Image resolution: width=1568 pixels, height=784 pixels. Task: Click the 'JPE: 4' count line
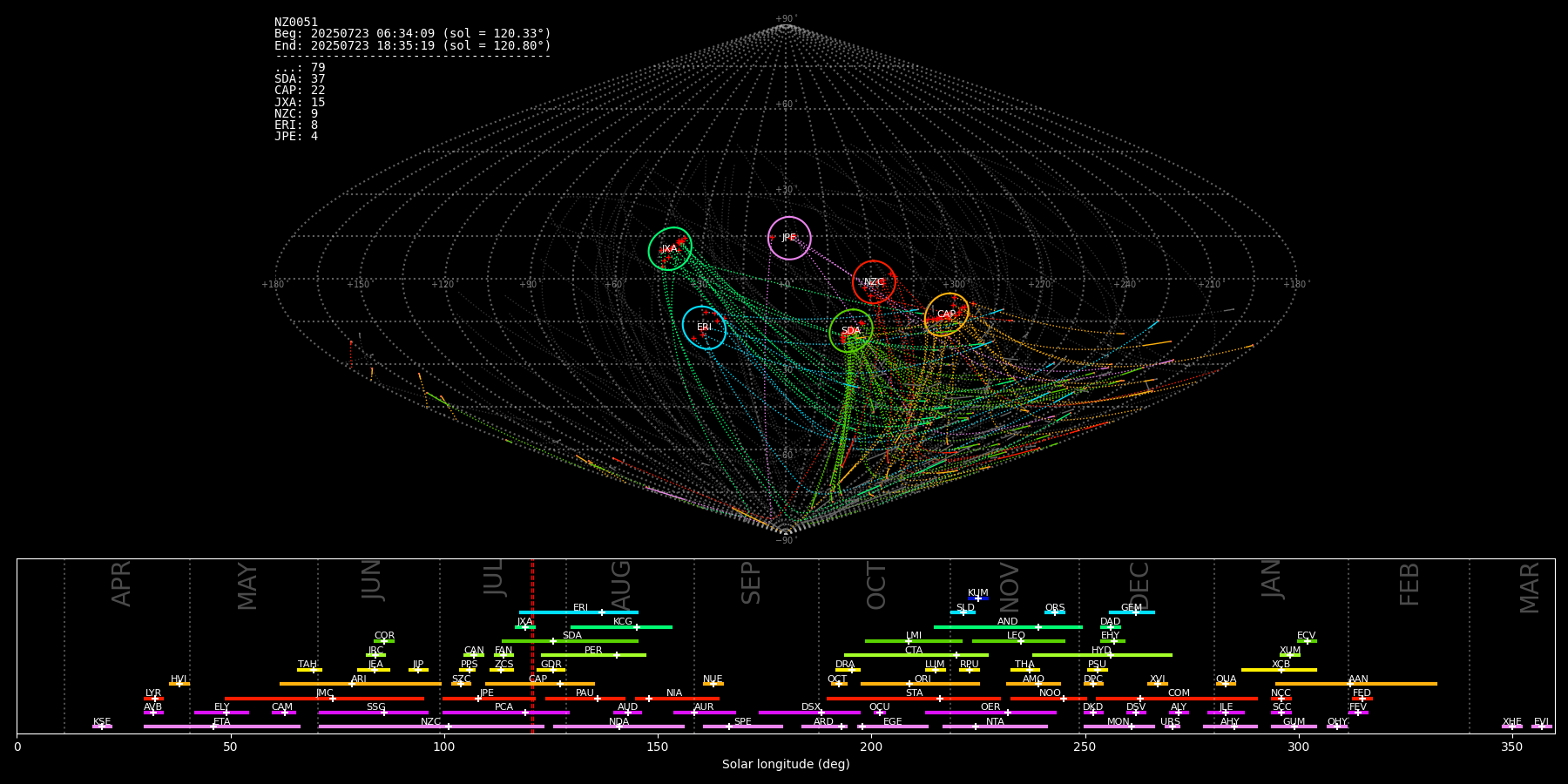tap(296, 137)
